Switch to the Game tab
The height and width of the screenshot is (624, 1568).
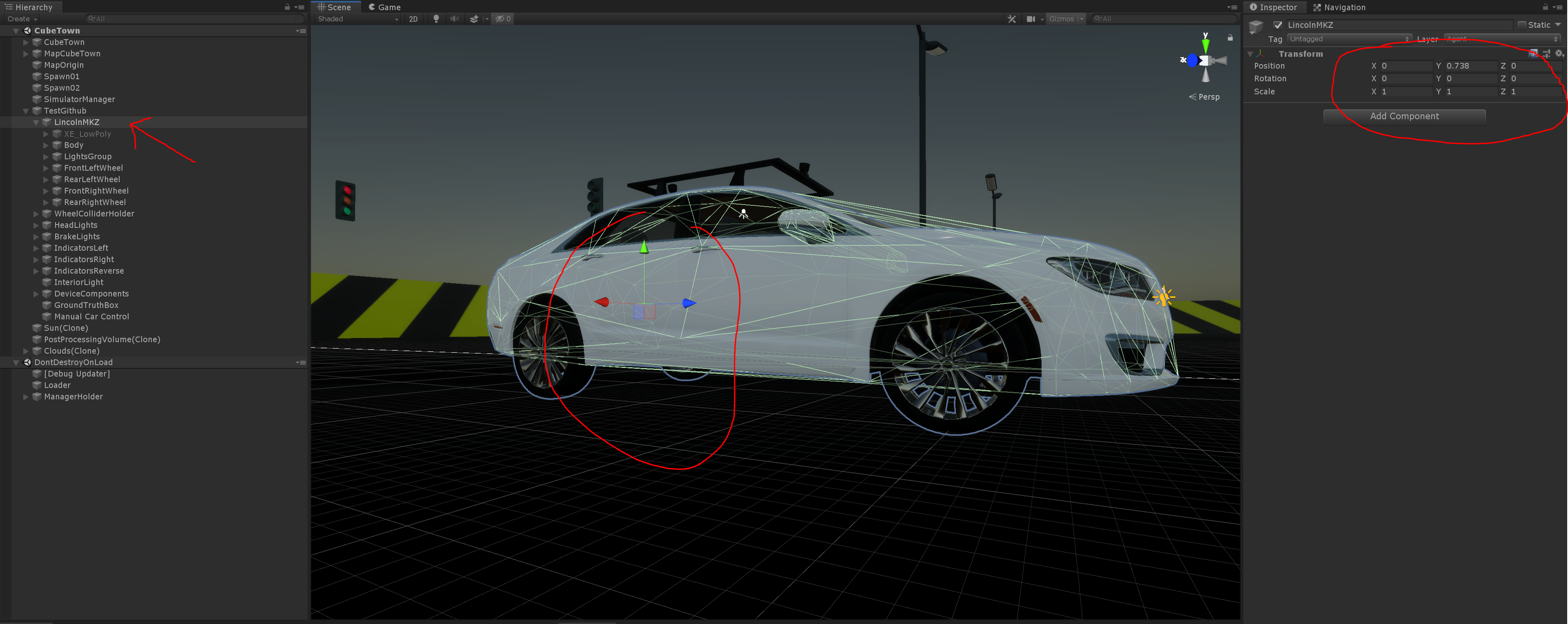coord(385,7)
